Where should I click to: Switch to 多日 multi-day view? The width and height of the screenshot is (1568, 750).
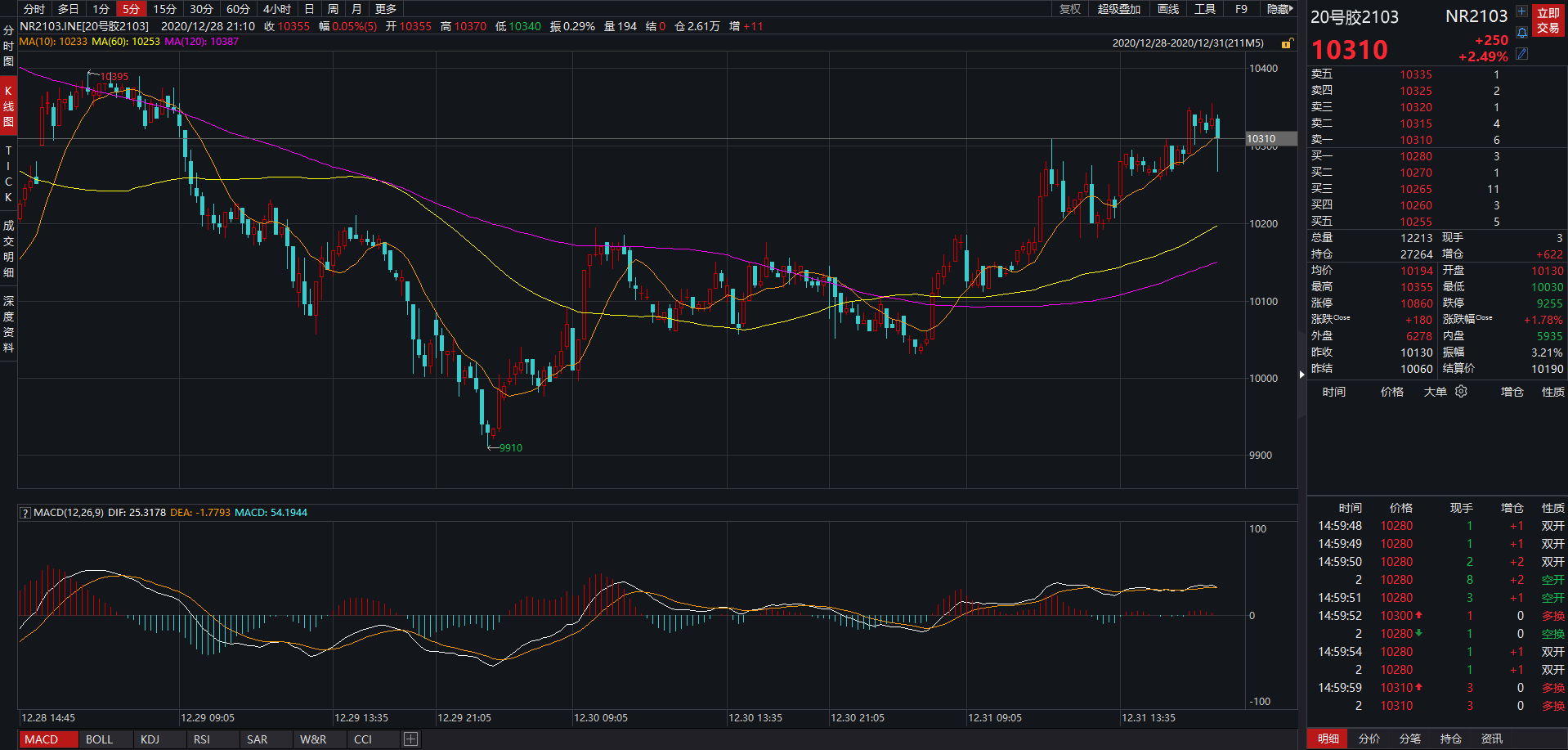pos(69,9)
